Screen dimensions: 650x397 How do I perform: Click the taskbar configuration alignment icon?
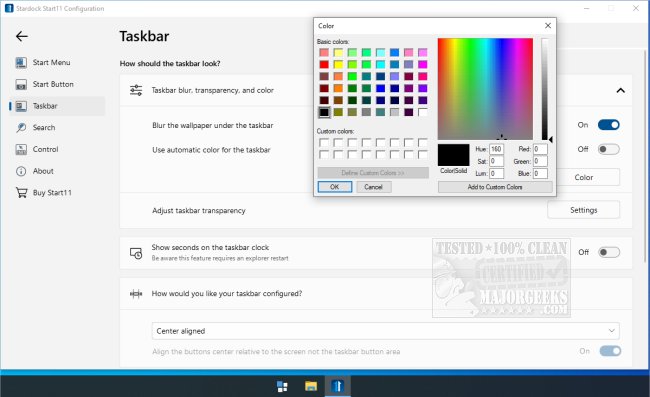[136, 294]
